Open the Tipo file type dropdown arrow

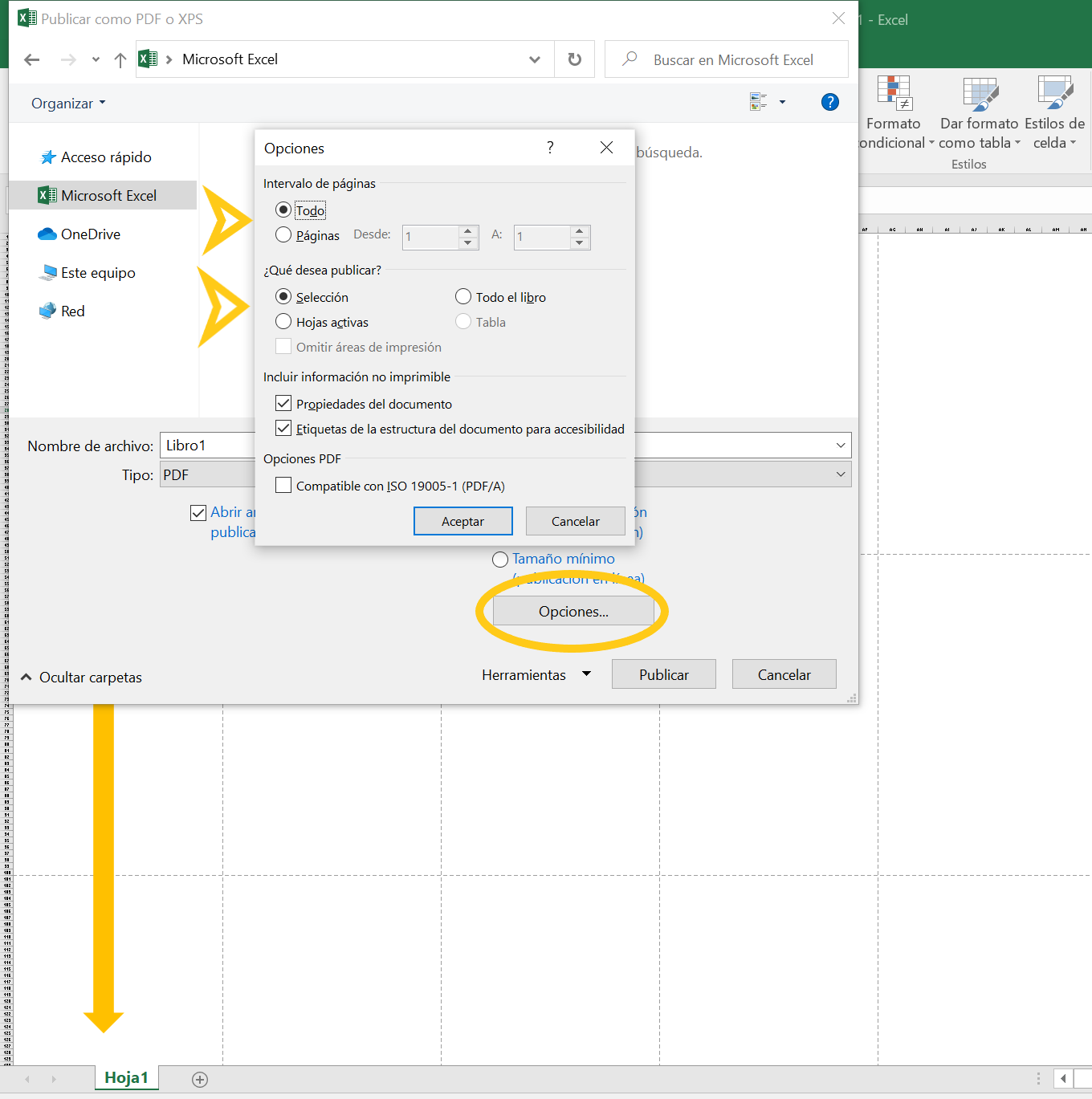pyautogui.click(x=840, y=474)
